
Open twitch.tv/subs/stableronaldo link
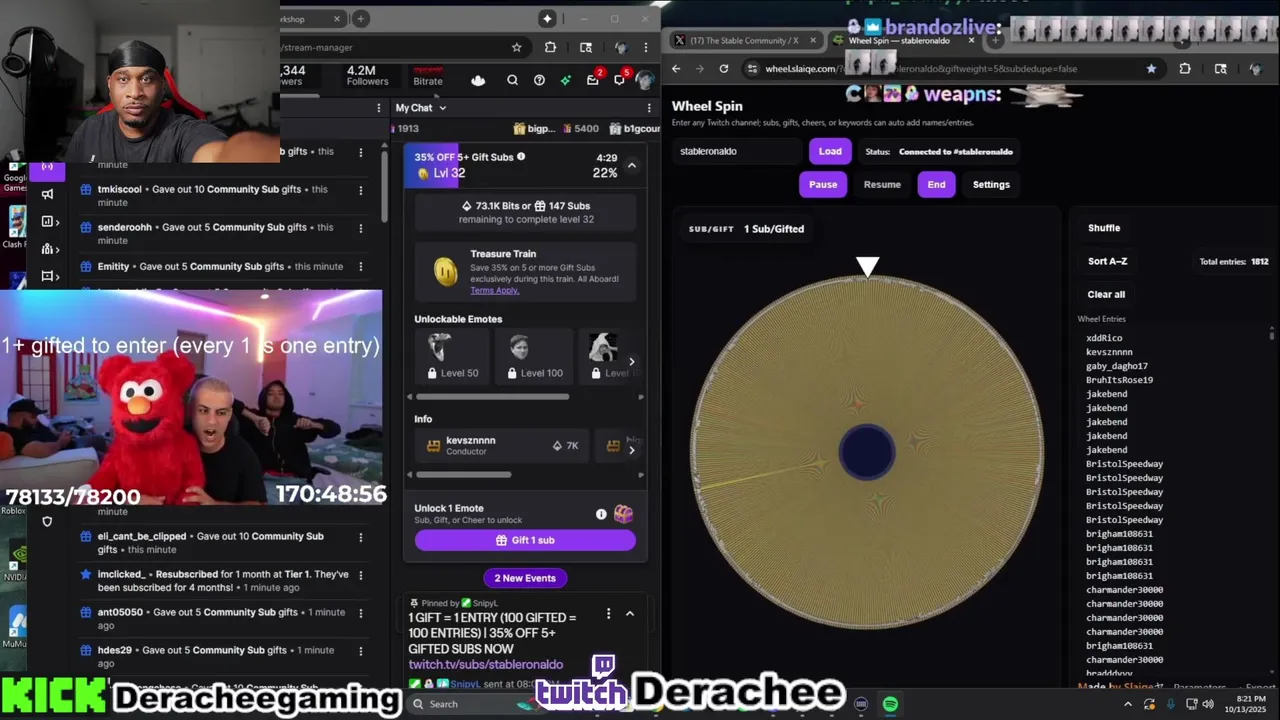click(x=486, y=664)
